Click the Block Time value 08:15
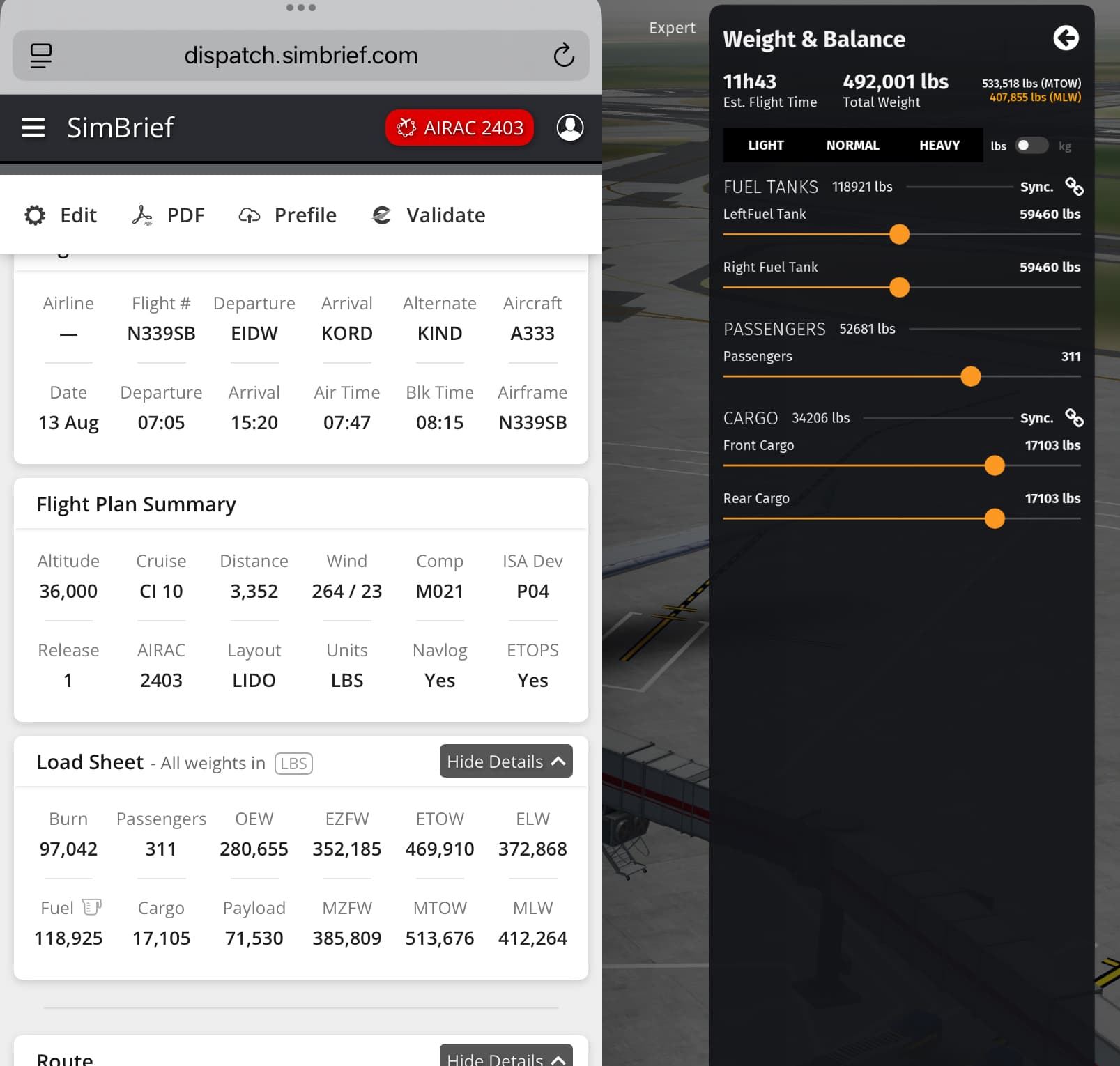The width and height of the screenshot is (1120, 1066). click(440, 422)
